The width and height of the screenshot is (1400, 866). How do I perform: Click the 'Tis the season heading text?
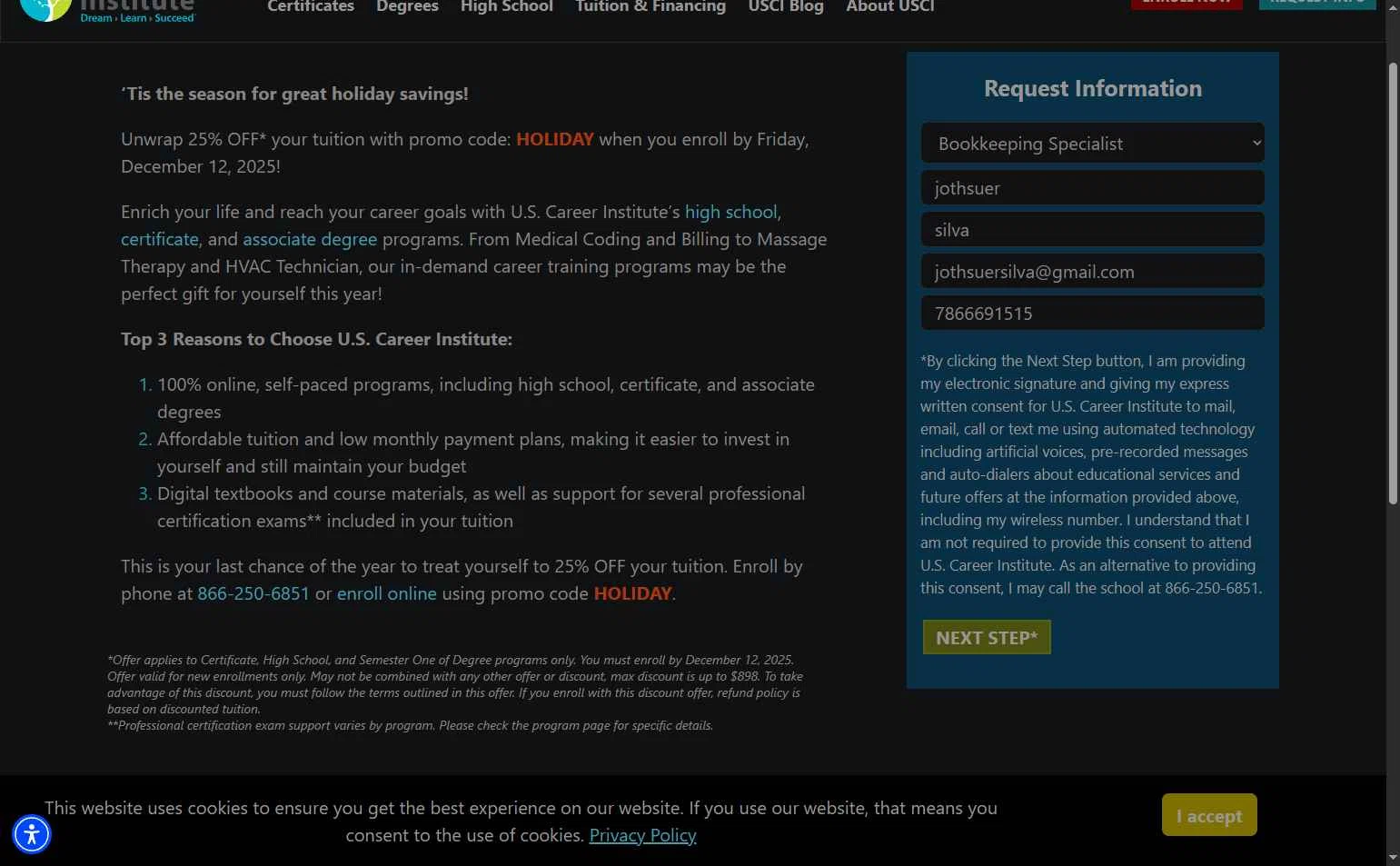coord(295,94)
